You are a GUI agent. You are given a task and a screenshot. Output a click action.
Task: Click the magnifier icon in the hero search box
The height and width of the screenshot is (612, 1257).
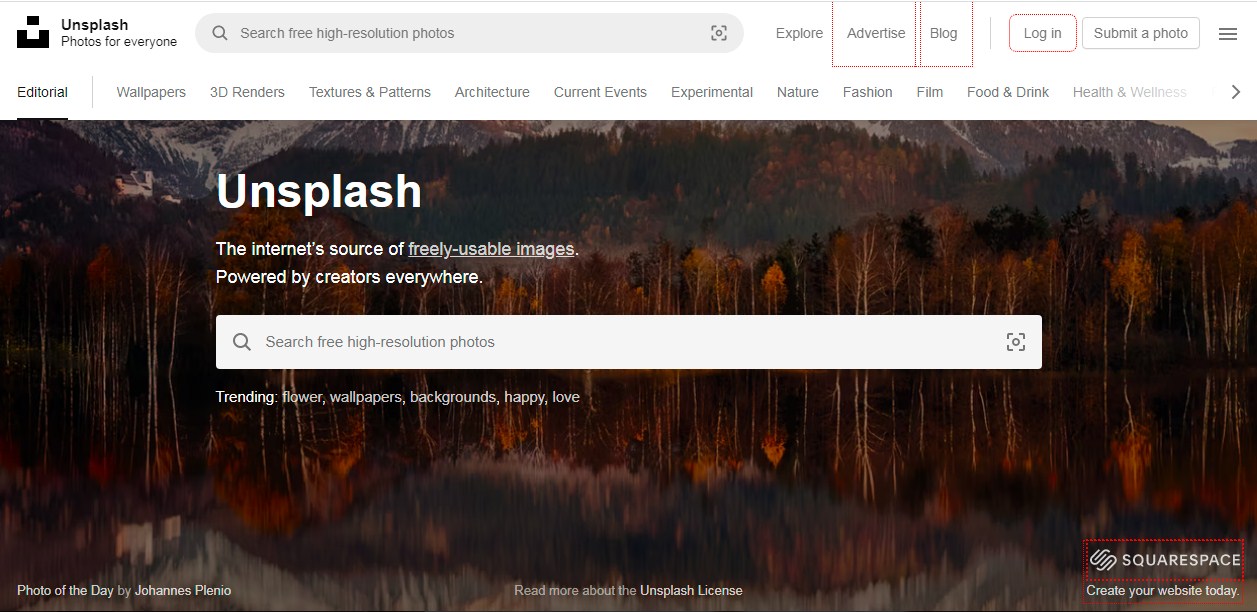(x=242, y=342)
